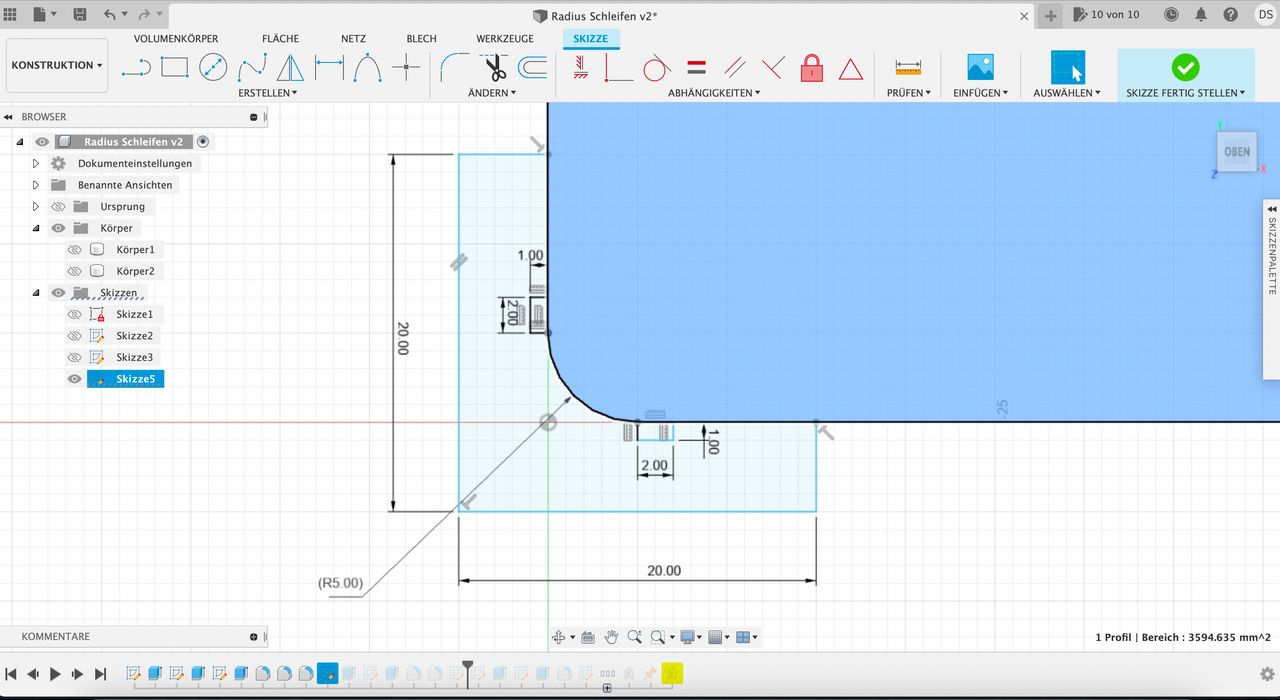The width and height of the screenshot is (1280, 700).
Task: Switch to the NETZ tab
Action: [x=353, y=38]
